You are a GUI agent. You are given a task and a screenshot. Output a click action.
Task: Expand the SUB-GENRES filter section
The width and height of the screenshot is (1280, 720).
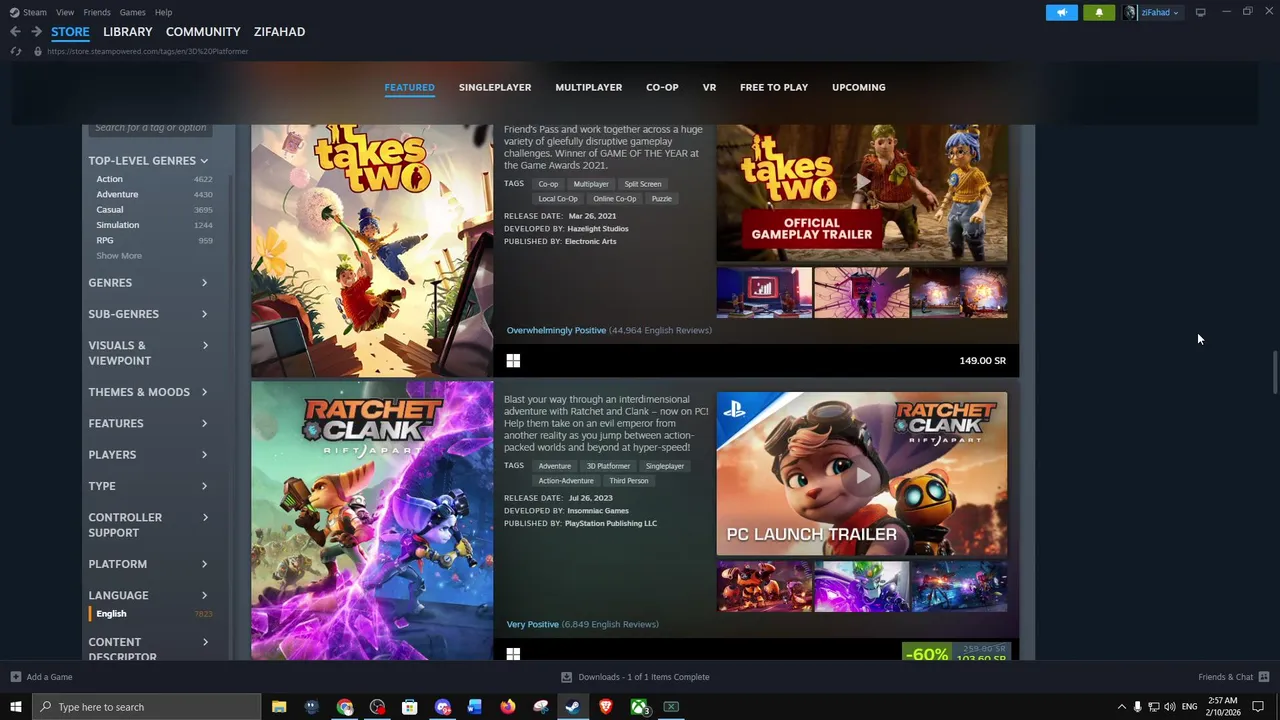(148, 314)
